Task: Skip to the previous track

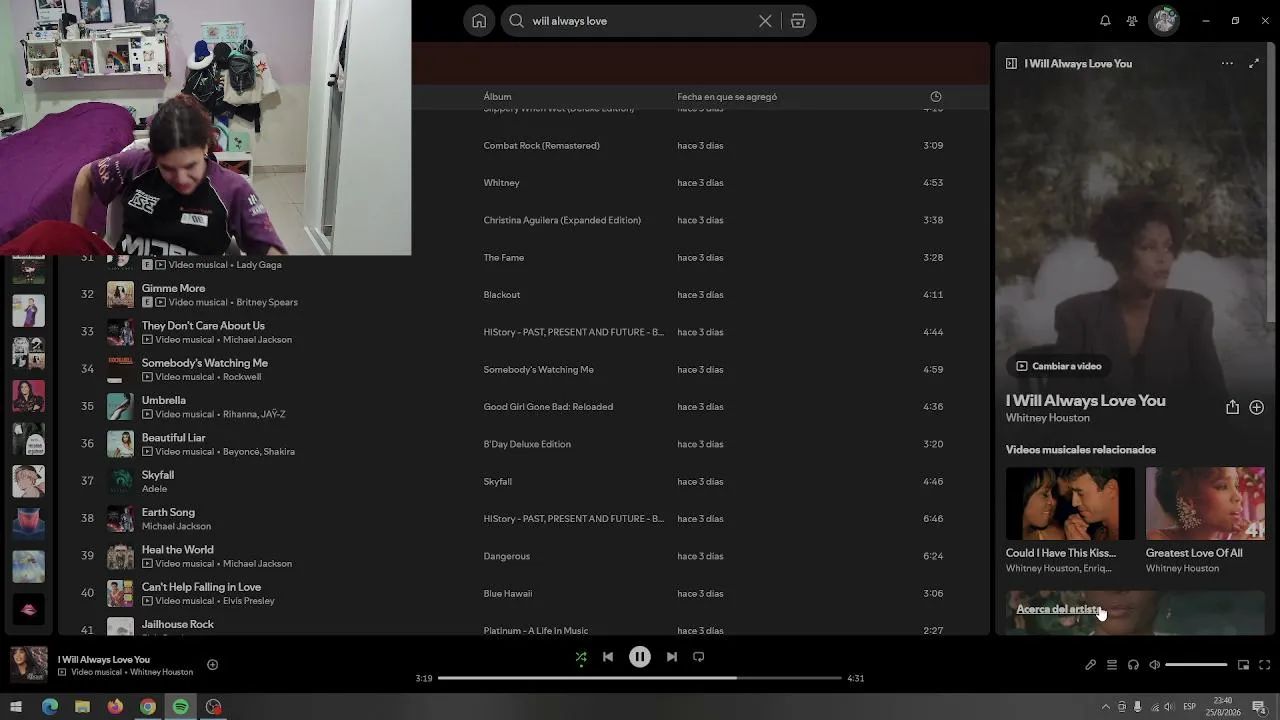Action: coord(608,657)
